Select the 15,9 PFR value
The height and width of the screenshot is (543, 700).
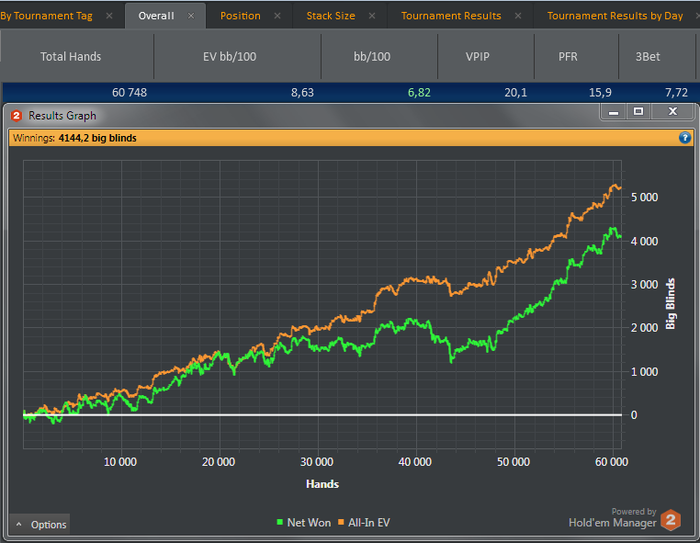tap(600, 92)
